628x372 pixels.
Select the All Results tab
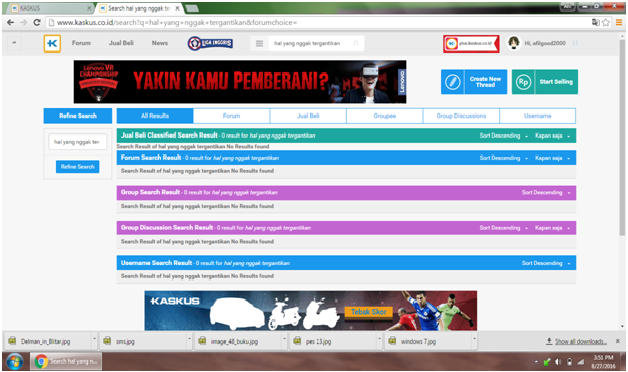click(x=155, y=116)
